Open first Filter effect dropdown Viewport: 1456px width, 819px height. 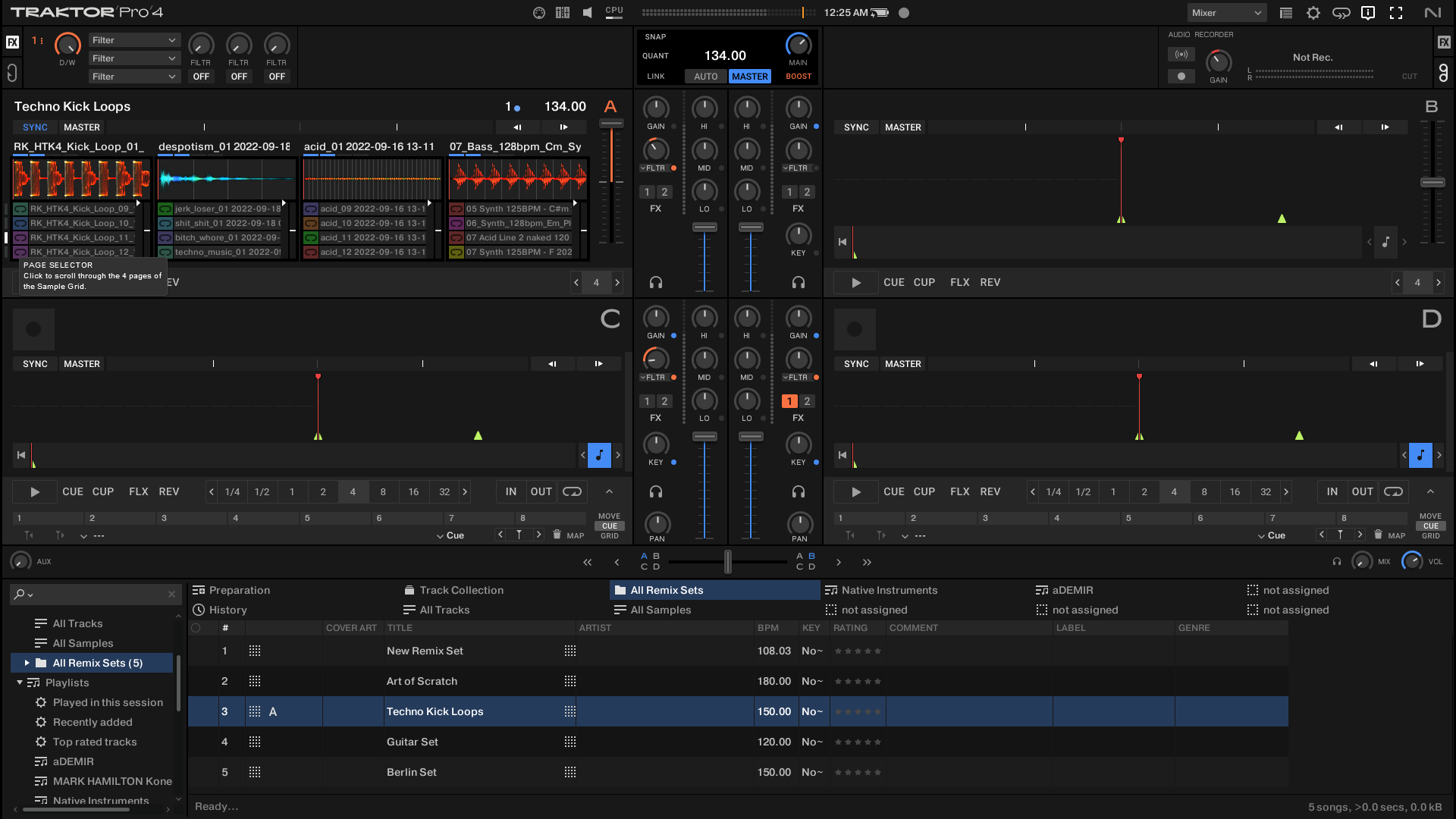click(x=134, y=40)
